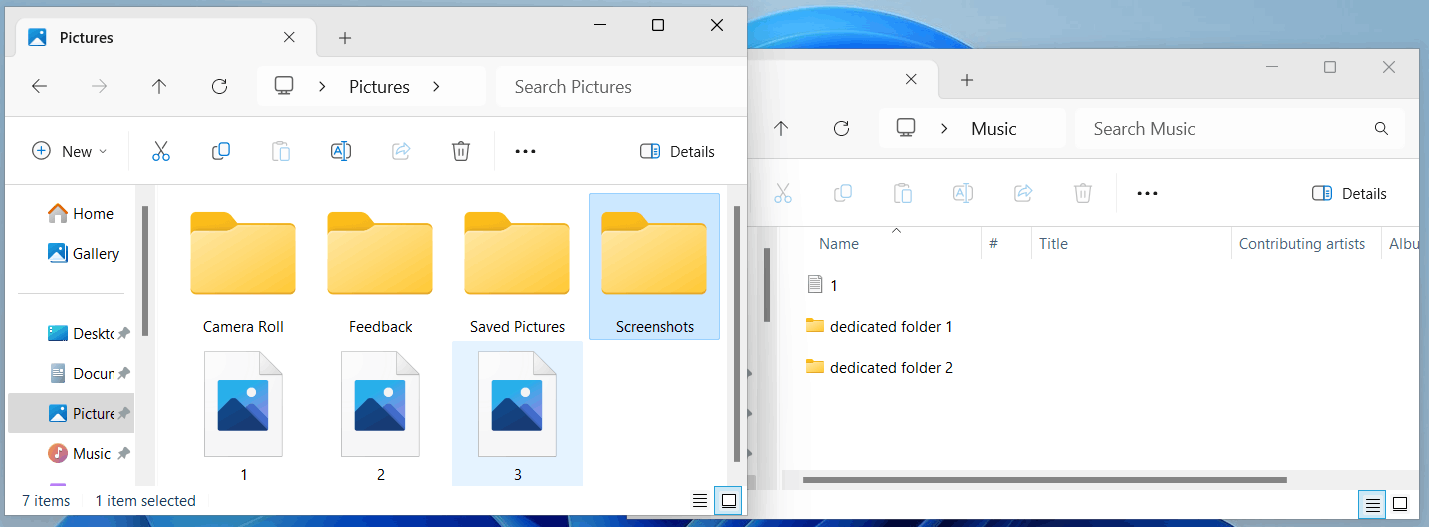This screenshot has height=527, width=1429.
Task: Click Copy icon in Pictures window toolbar
Action: pyautogui.click(x=221, y=152)
